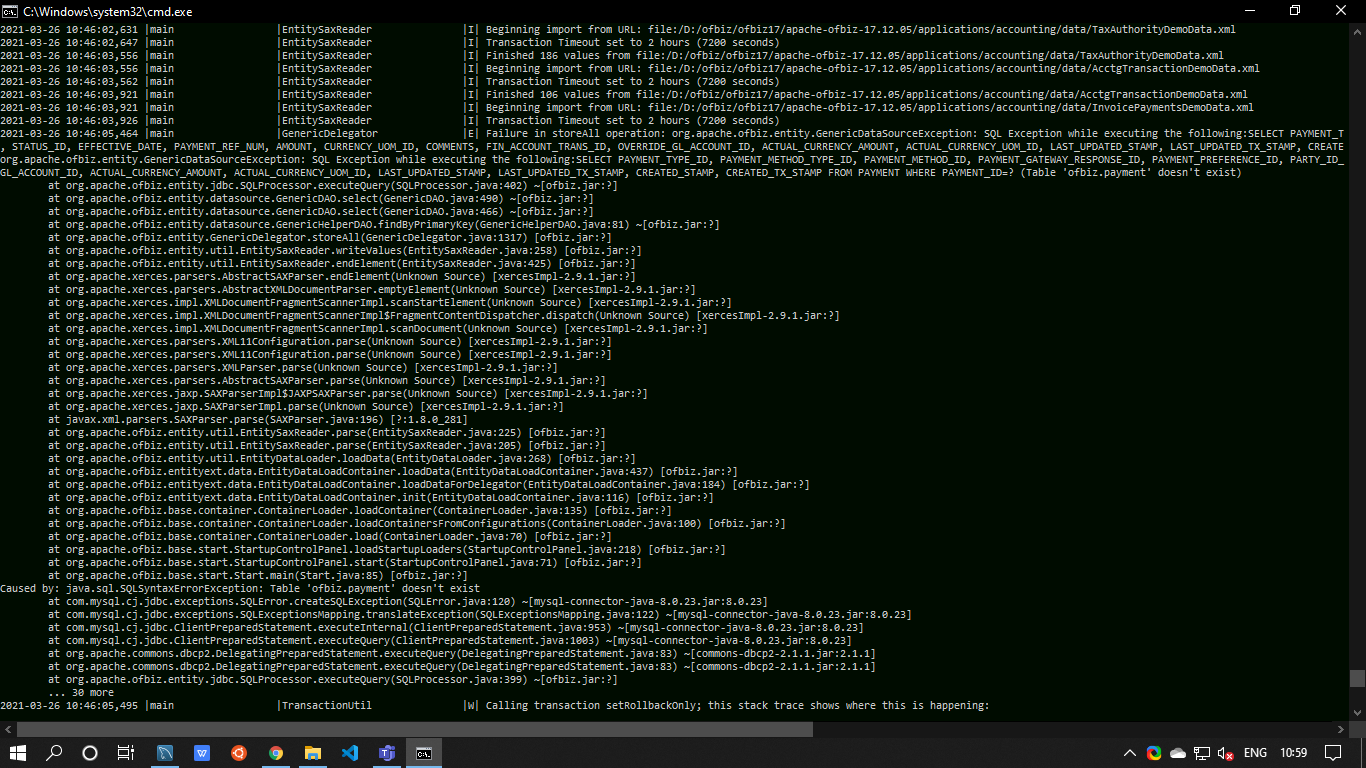Switch to Visual Studio Code
The image size is (1366, 768).
point(349,753)
